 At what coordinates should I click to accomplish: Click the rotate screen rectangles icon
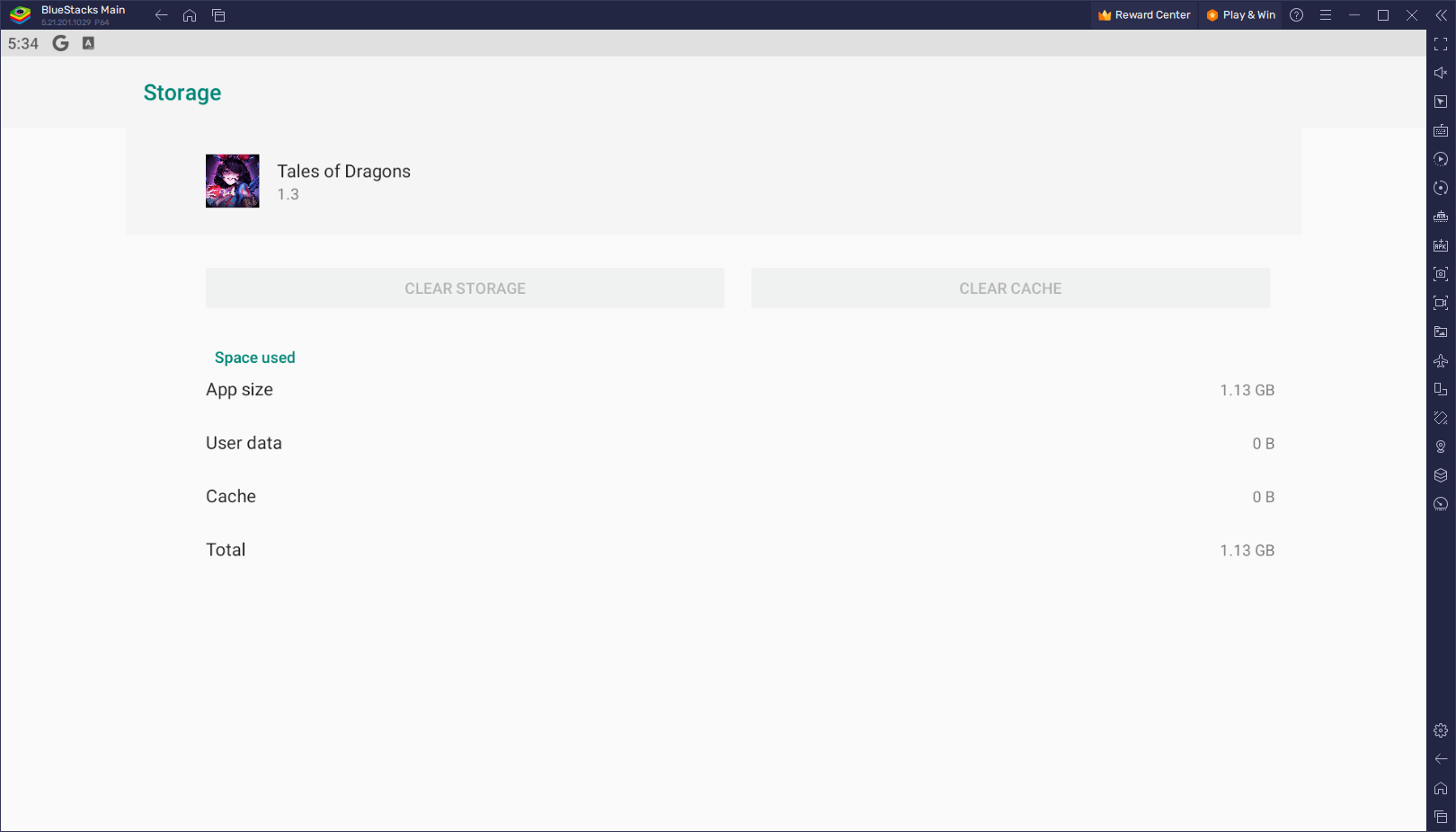pos(1441,389)
